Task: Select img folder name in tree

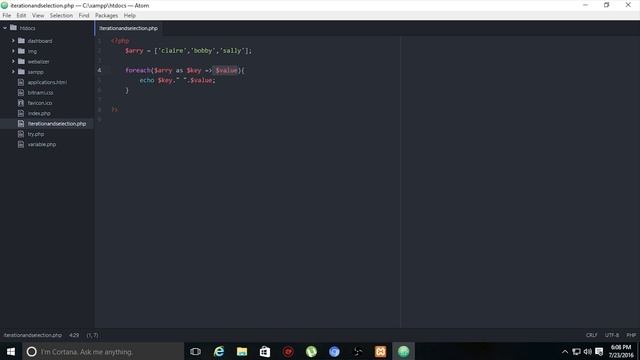Action: click(32, 51)
